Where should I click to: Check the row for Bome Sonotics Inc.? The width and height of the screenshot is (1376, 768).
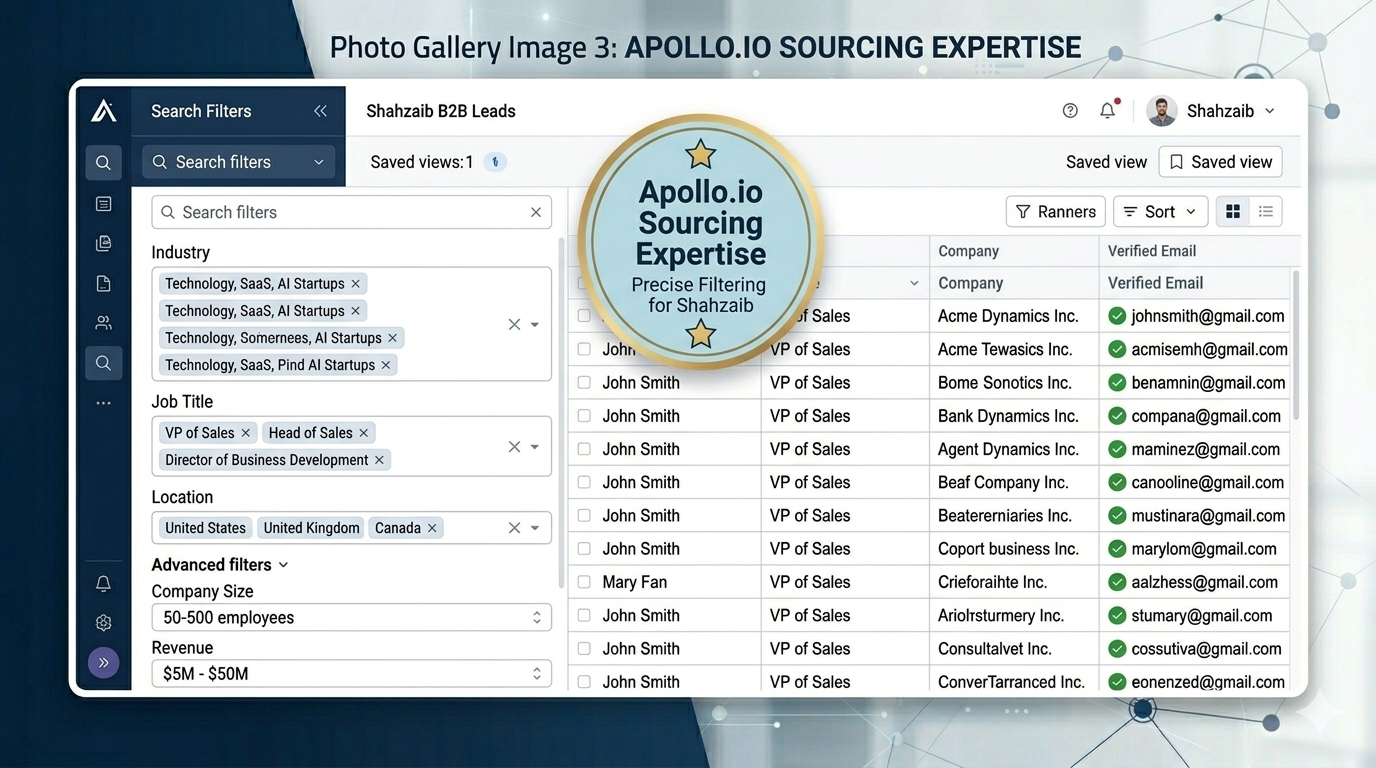click(x=584, y=383)
